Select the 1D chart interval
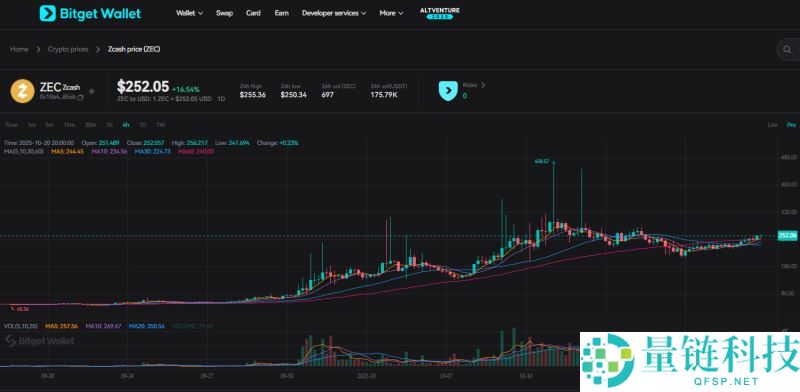800x392 pixels. tap(143, 125)
